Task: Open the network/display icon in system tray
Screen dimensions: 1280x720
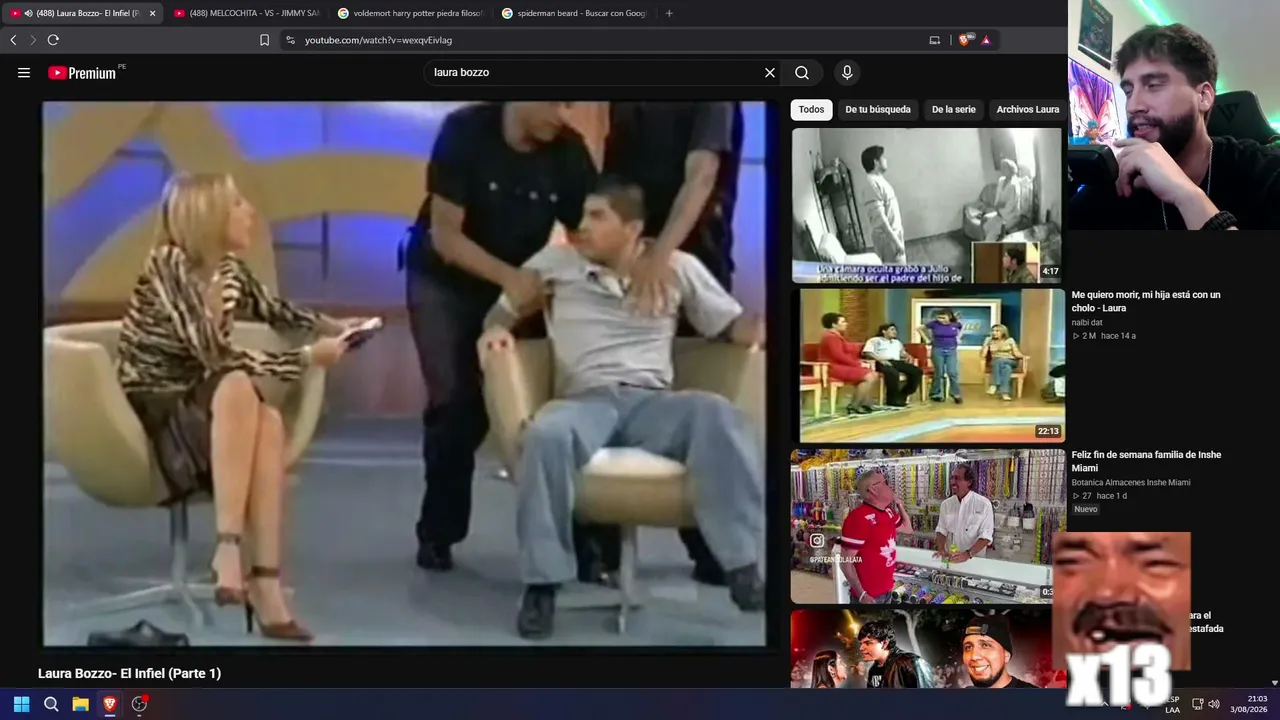Action: coord(1197,704)
